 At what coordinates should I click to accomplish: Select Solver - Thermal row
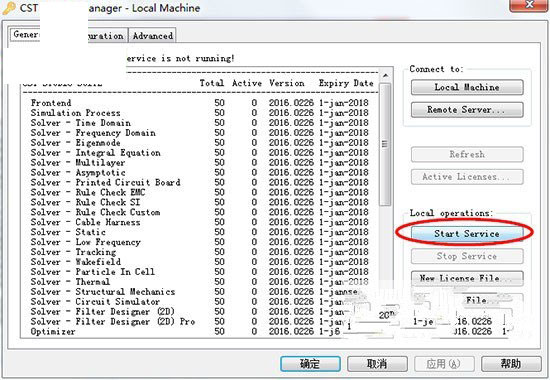[199, 282]
